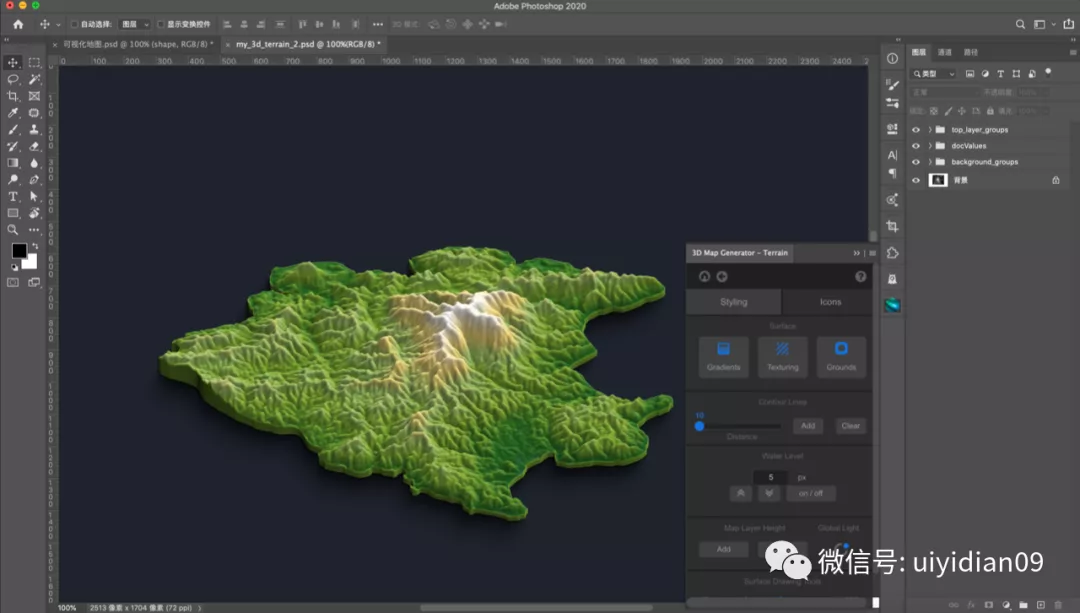
Task: Select the Crop tool in toolbar
Action: [13, 96]
